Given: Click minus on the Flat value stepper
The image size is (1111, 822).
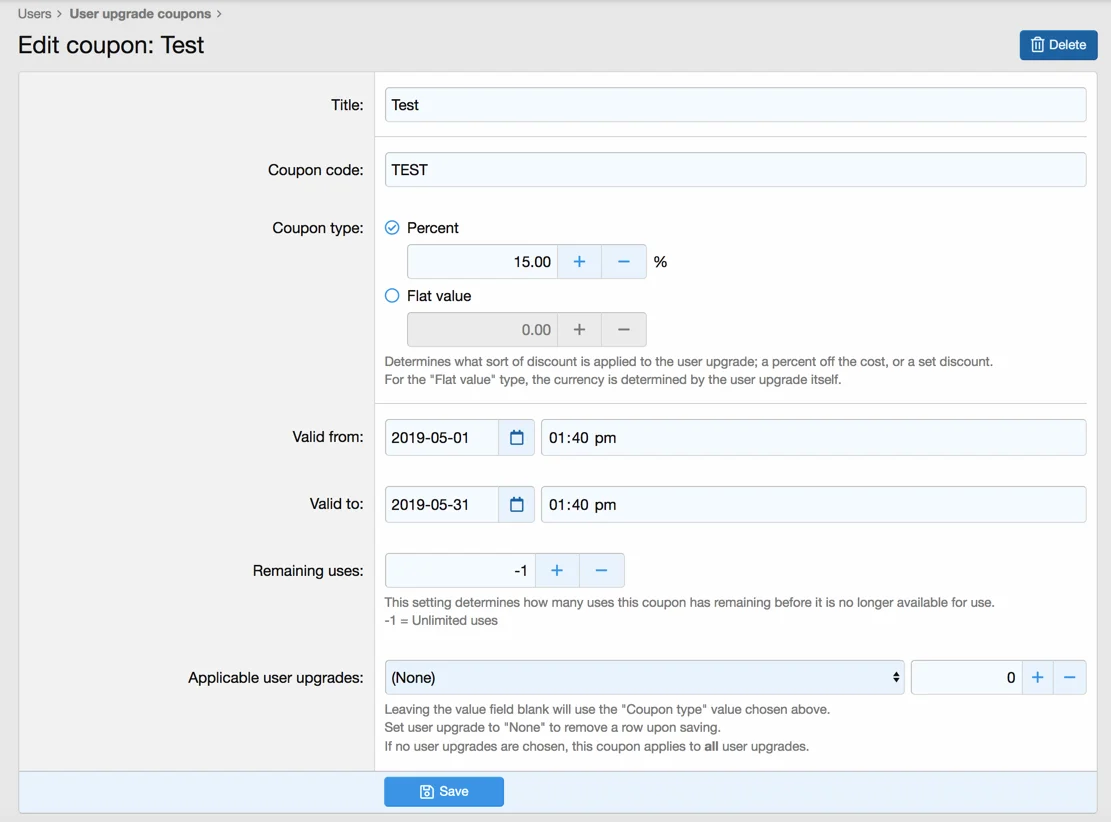Looking at the screenshot, I should [x=624, y=330].
